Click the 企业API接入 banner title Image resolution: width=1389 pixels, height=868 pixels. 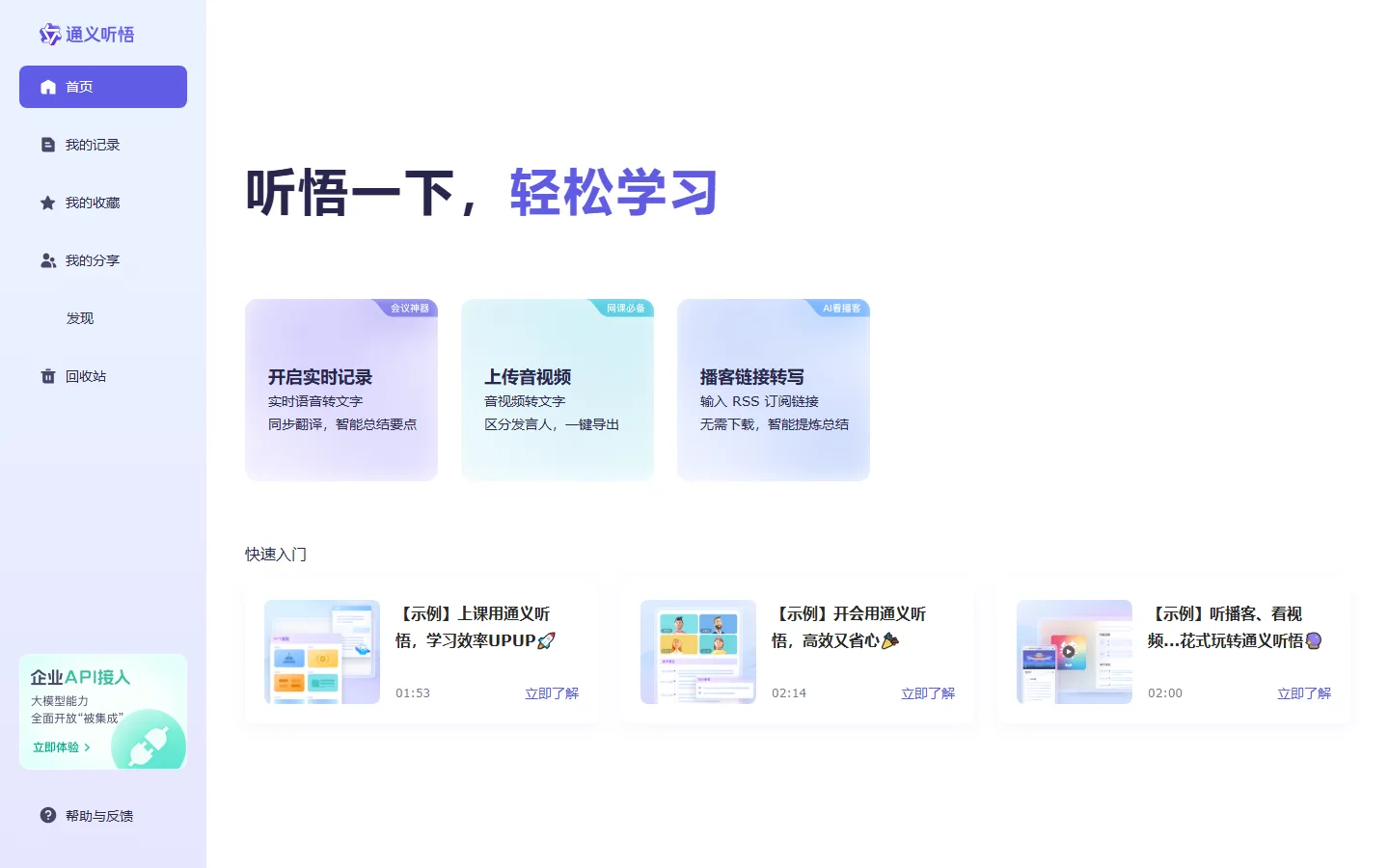80,677
